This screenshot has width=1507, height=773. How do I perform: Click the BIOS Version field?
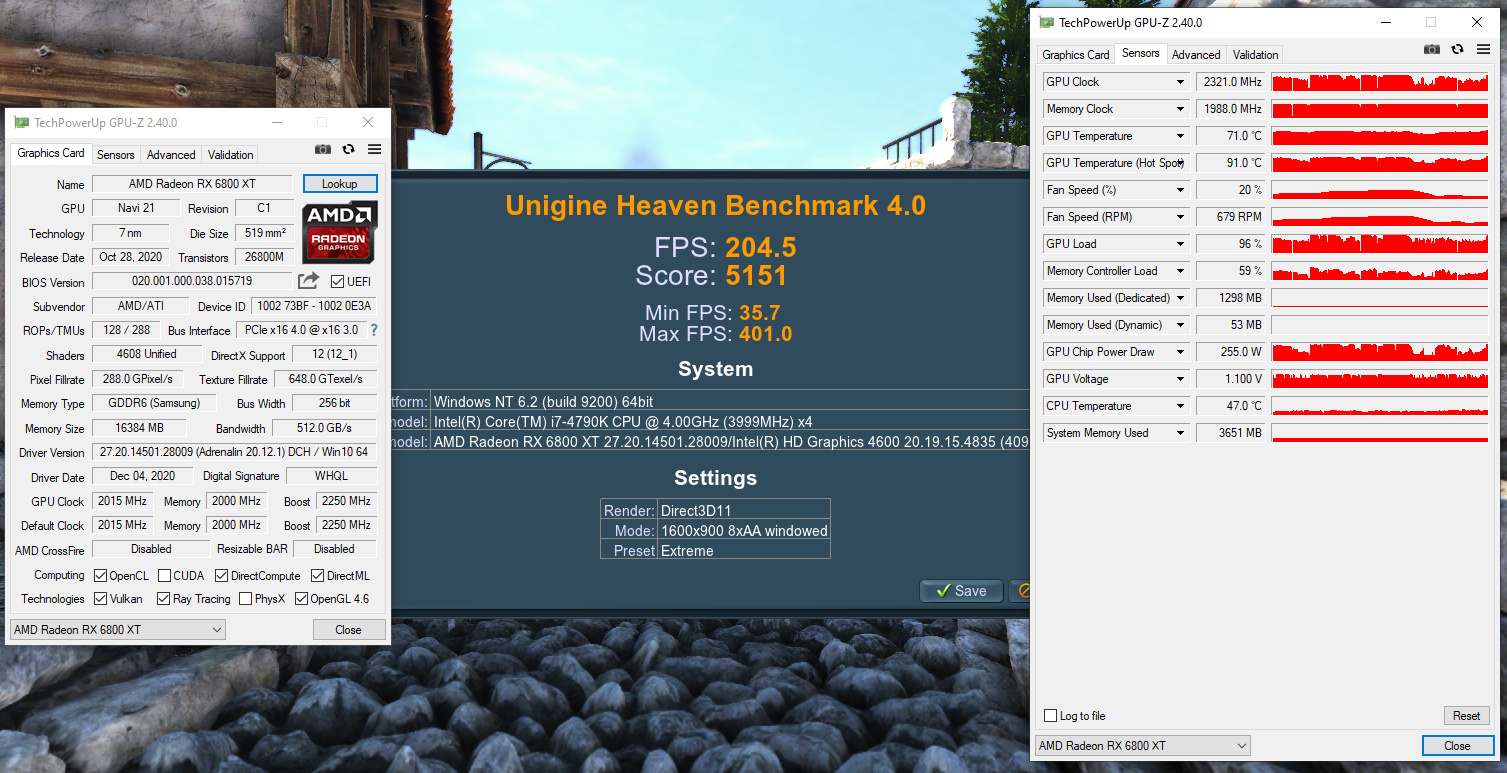[x=192, y=282]
